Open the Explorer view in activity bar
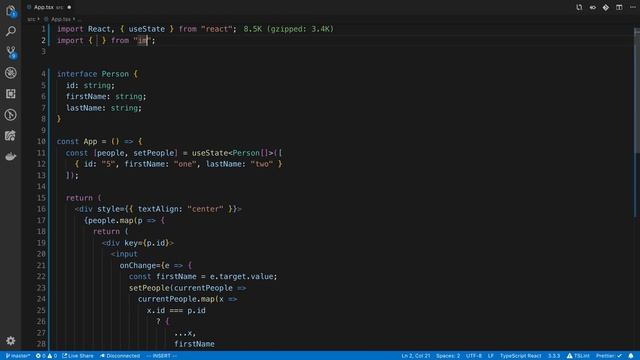 [11, 11]
